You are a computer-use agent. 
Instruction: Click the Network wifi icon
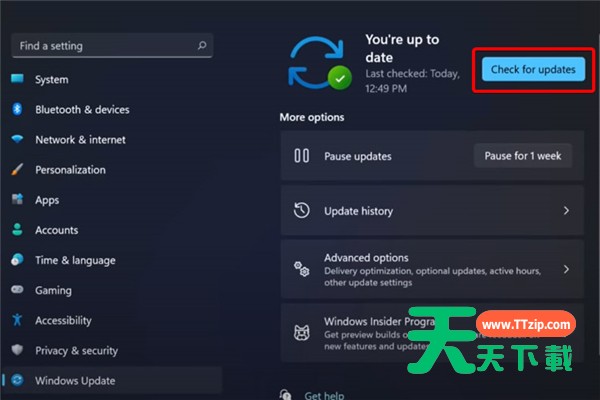click(x=17, y=139)
